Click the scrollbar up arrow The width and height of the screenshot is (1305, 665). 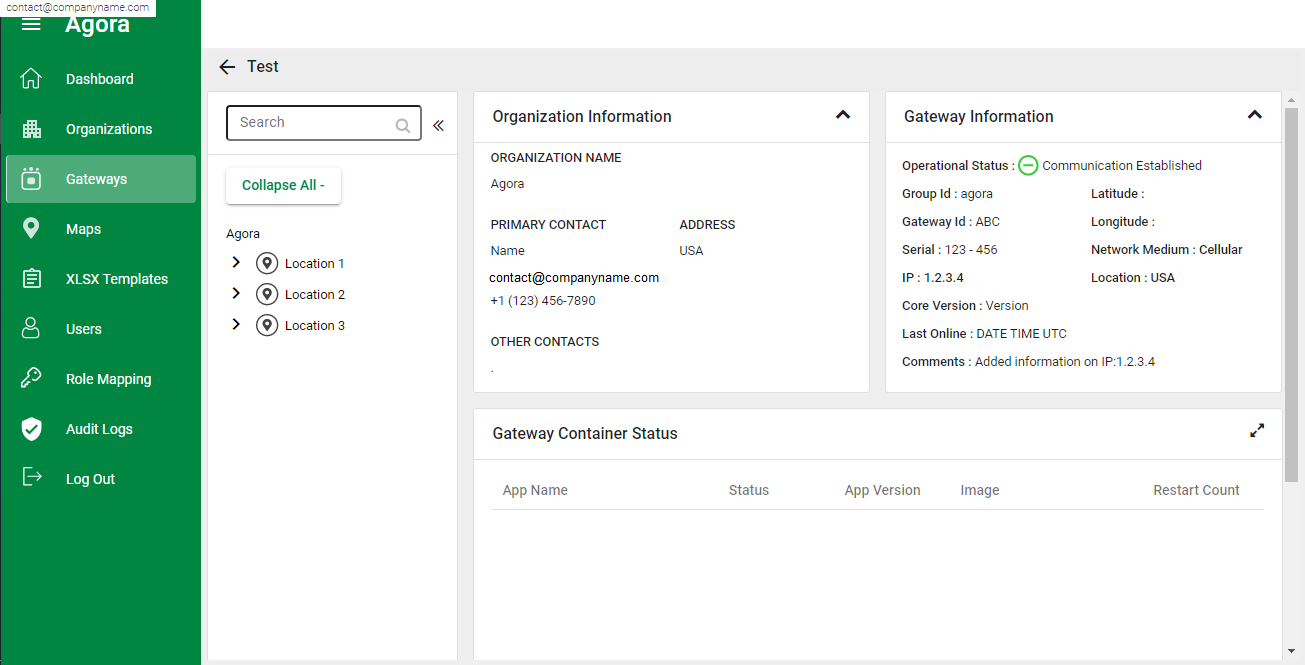[x=1291, y=101]
